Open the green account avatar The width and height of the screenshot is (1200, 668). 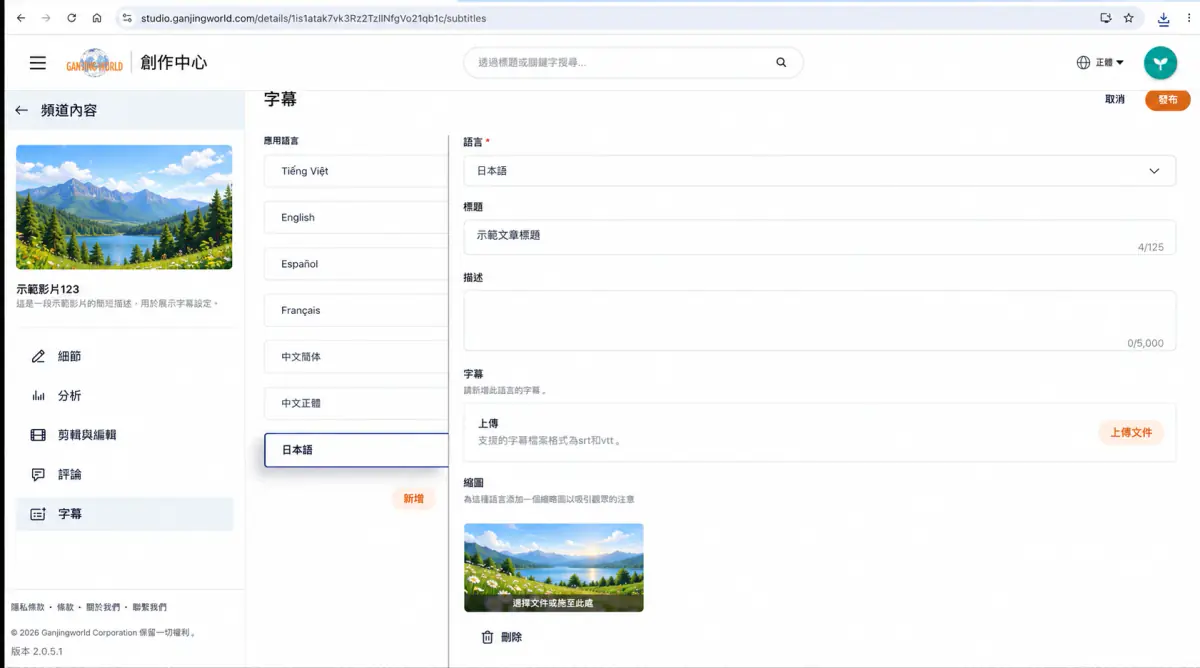[x=1160, y=63]
